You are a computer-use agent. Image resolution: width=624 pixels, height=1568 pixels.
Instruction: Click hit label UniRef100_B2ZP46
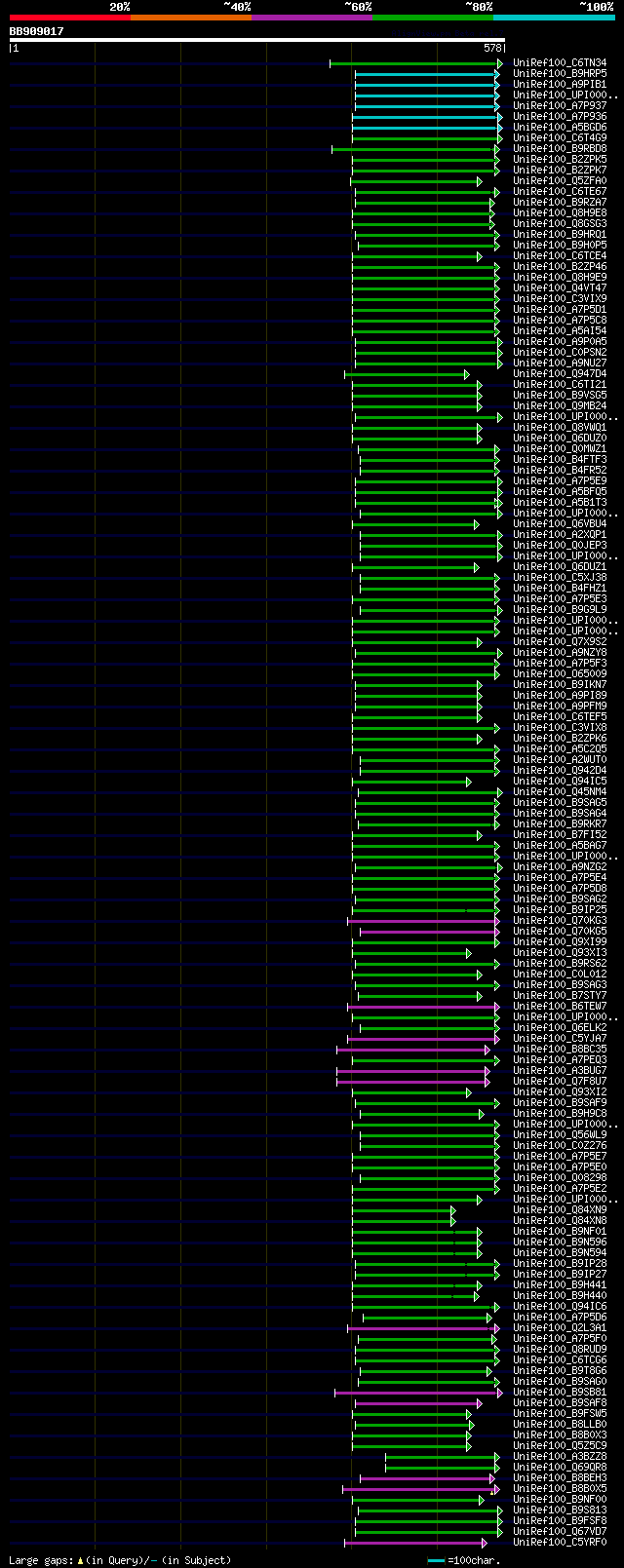[560, 267]
